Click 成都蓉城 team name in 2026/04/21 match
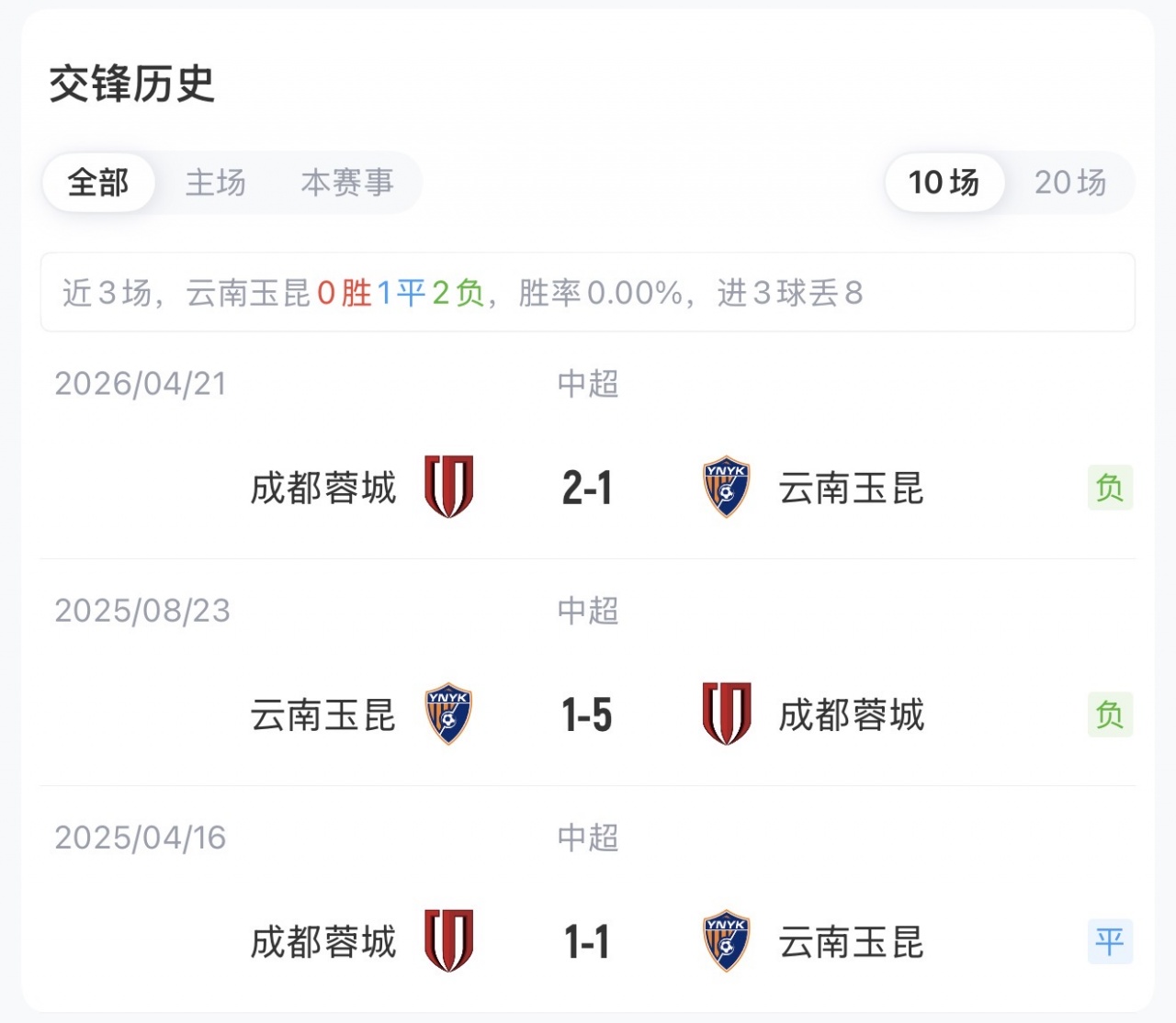The height and width of the screenshot is (1023, 1176). coord(323,488)
